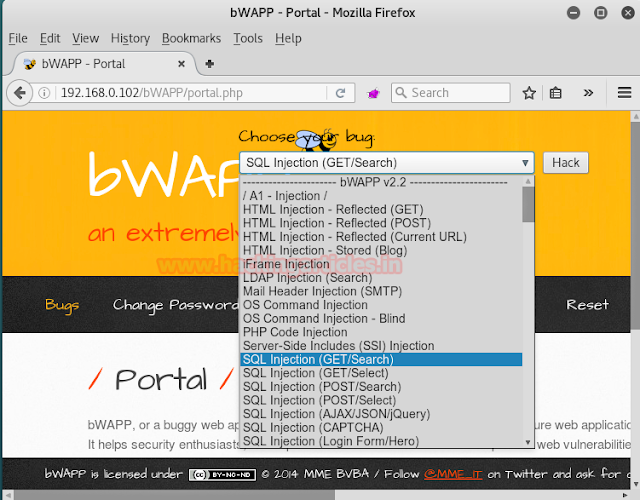Click the purple extension icon beside URL bar

(x=373, y=93)
